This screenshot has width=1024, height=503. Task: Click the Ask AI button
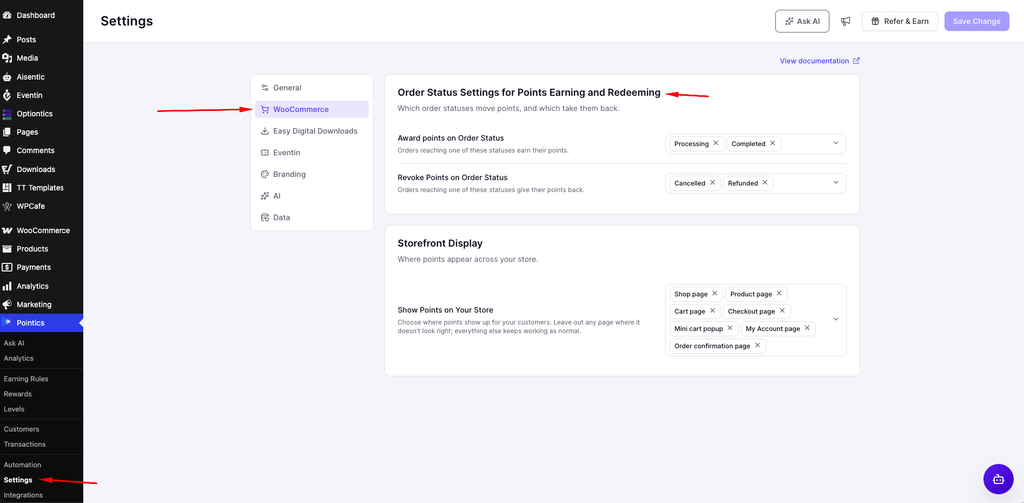pos(802,21)
